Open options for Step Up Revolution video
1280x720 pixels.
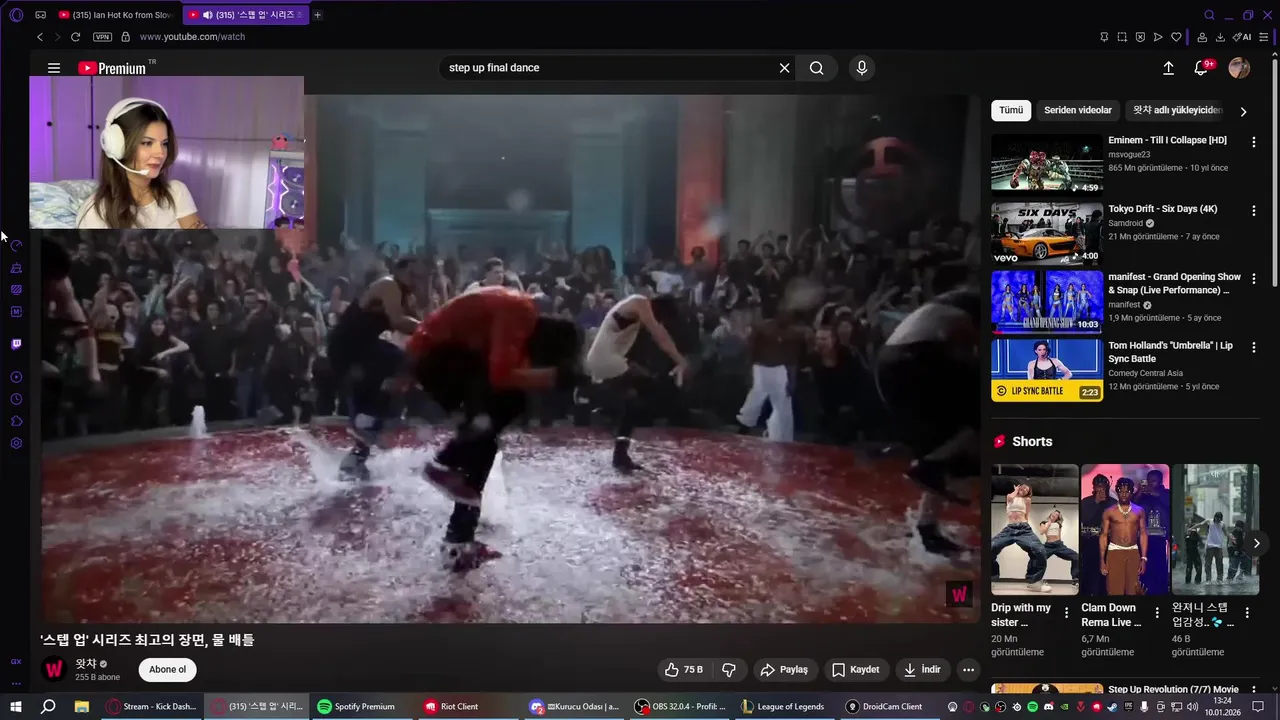click(x=1253, y=691)
